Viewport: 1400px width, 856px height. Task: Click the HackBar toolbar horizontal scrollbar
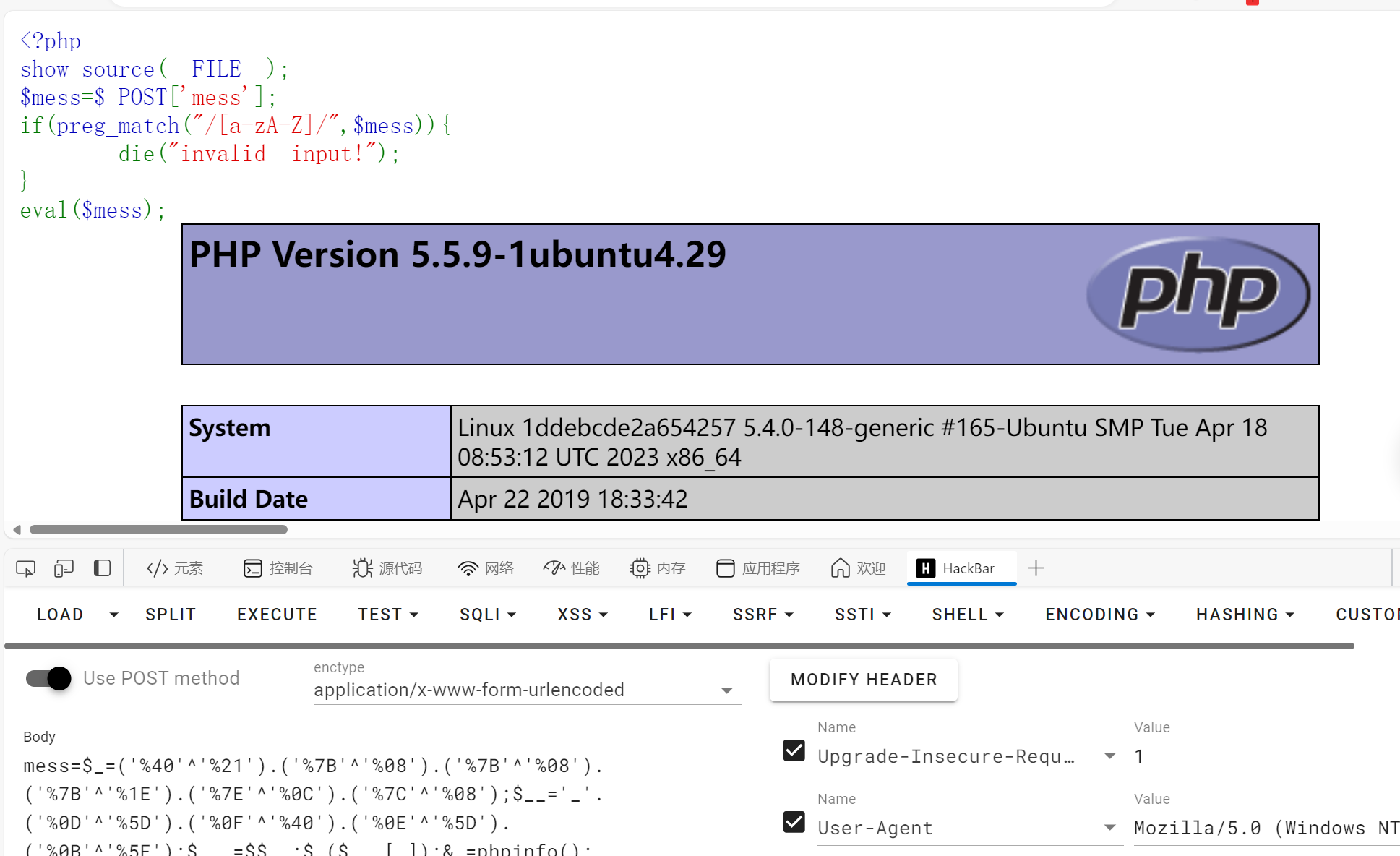679,646
